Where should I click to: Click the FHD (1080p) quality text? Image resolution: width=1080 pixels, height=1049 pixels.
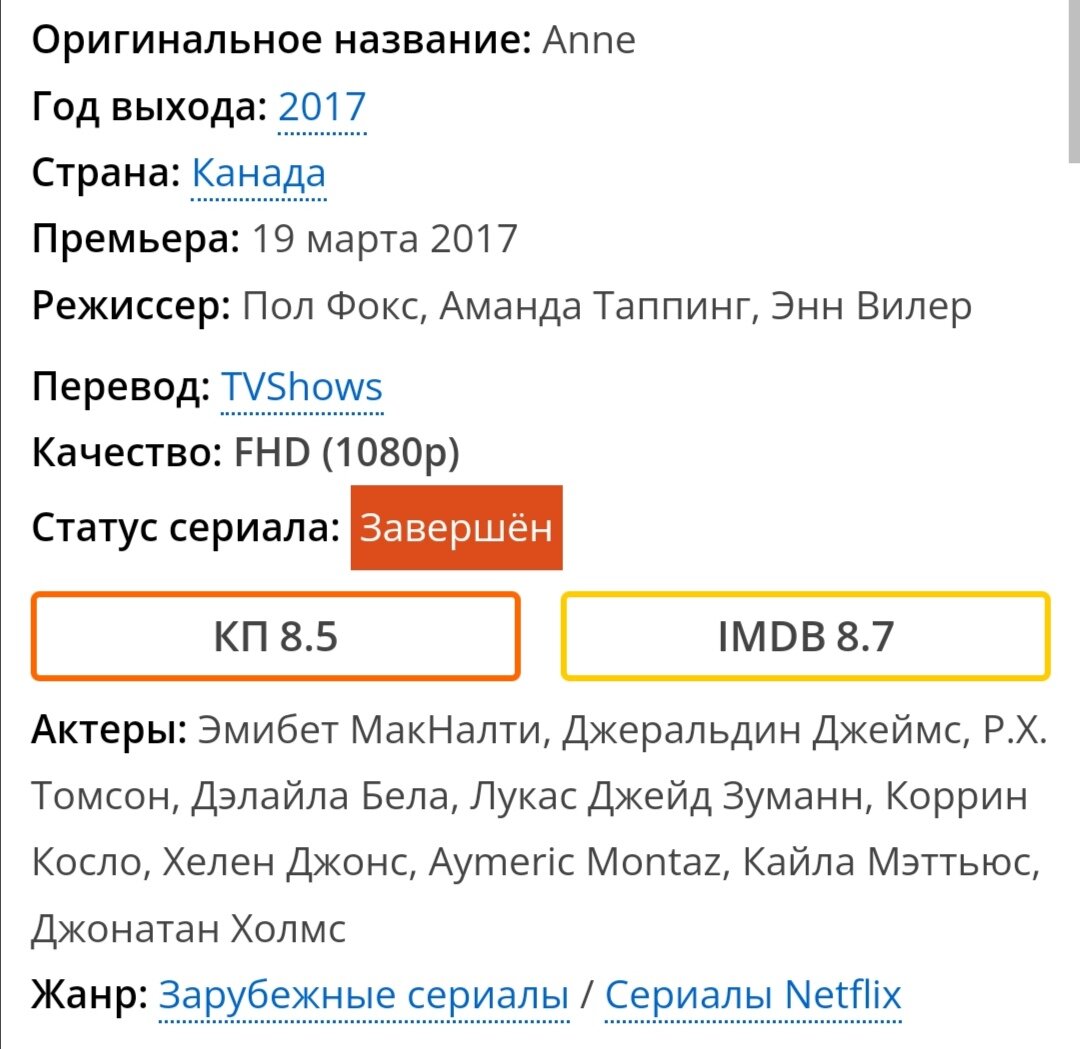tap(346, 453)
